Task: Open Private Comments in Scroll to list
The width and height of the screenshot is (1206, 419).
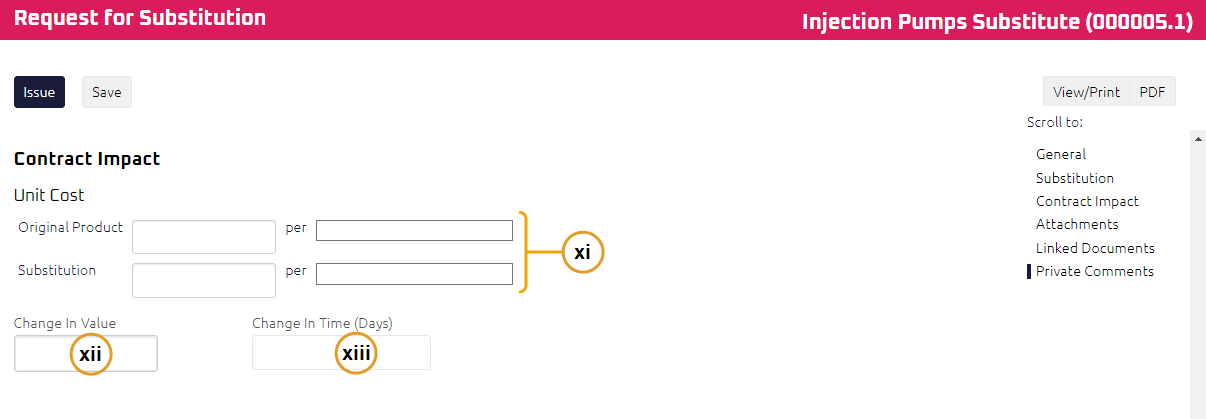Action: 1094,271
